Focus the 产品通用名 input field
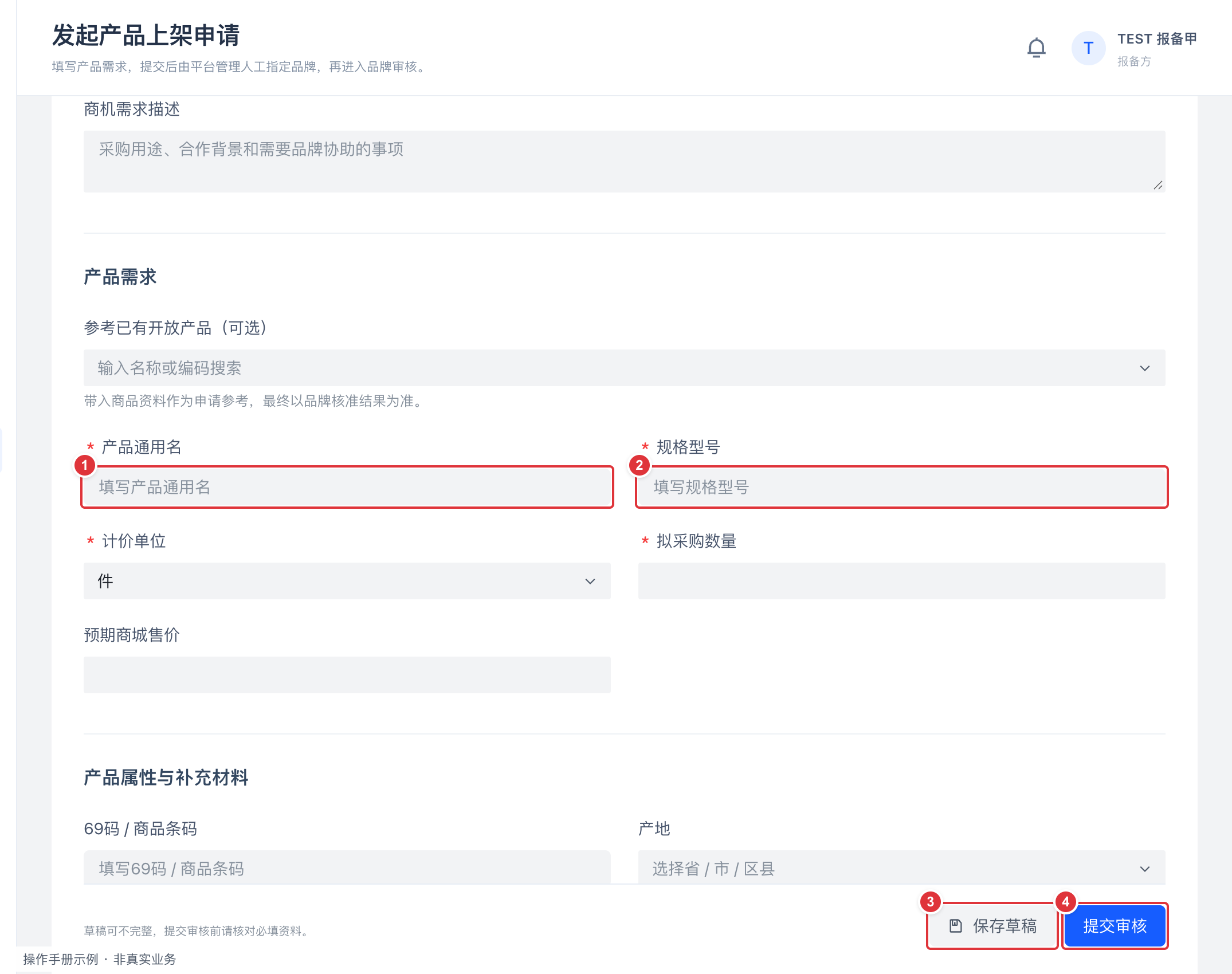Image resolution: width=1232 pixels, height=974 pixels. (x=347, y=487)
